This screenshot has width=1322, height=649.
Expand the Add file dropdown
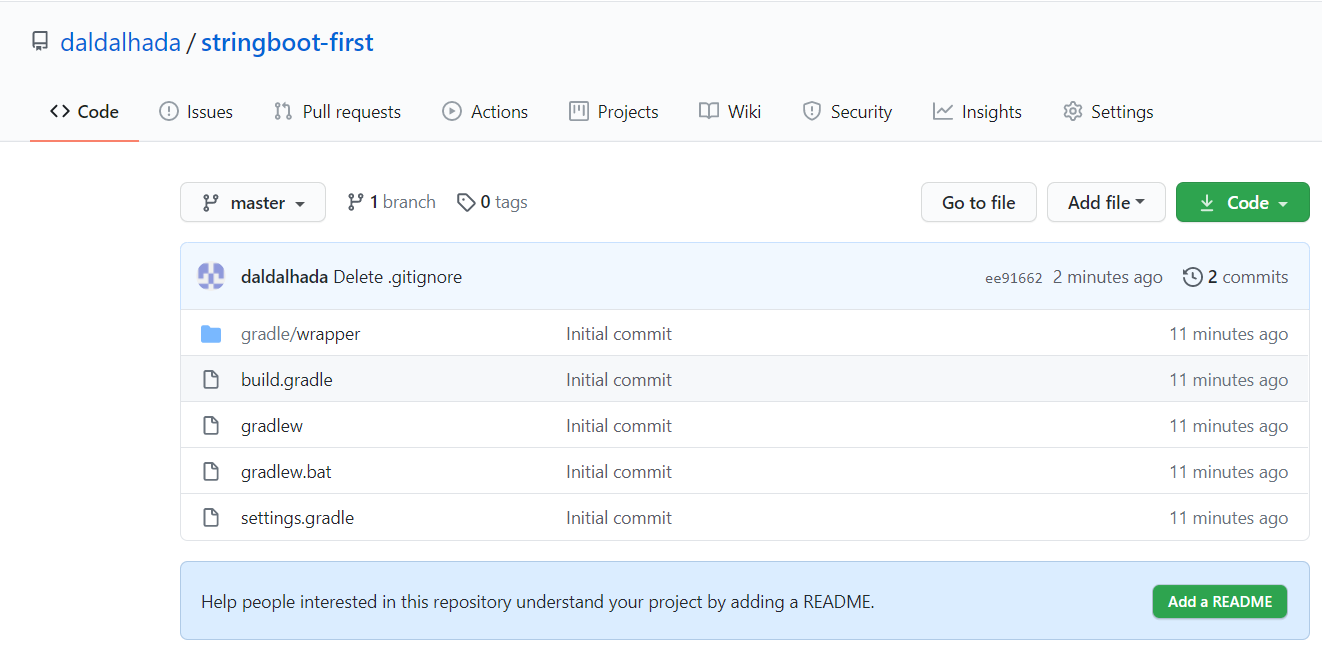tap(1106, 202)
